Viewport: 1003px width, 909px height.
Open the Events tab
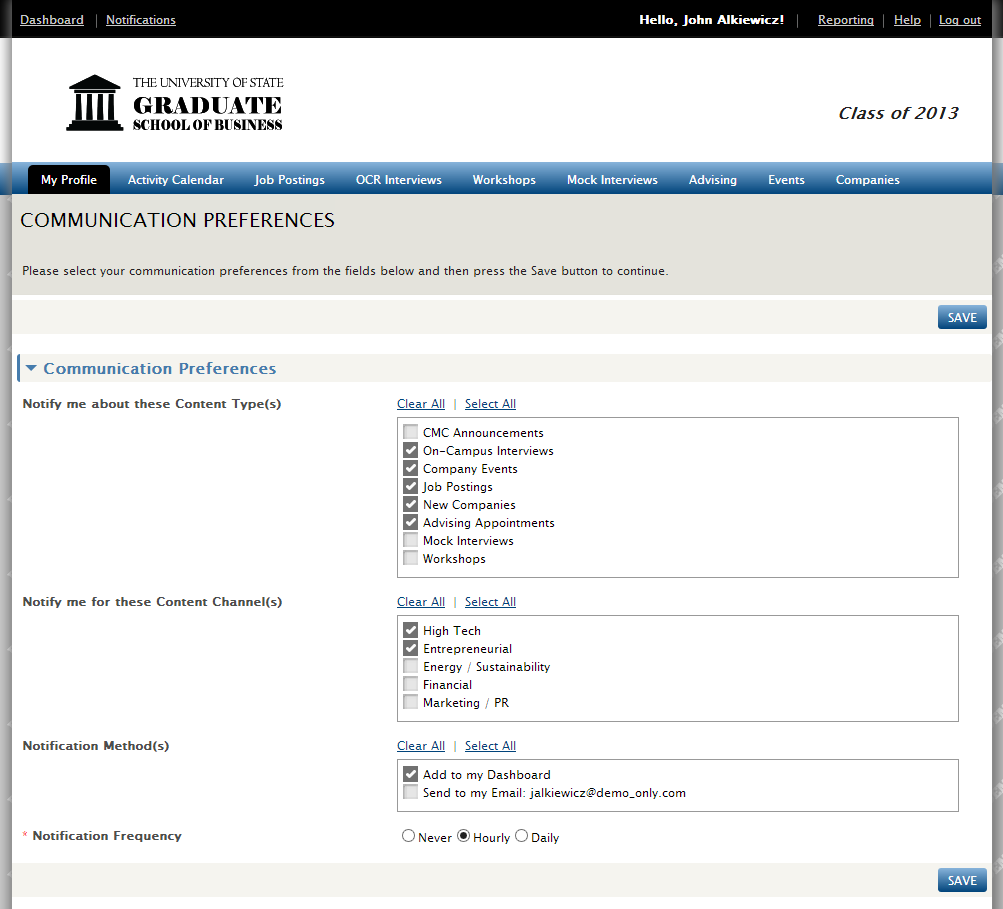point(786,180)
